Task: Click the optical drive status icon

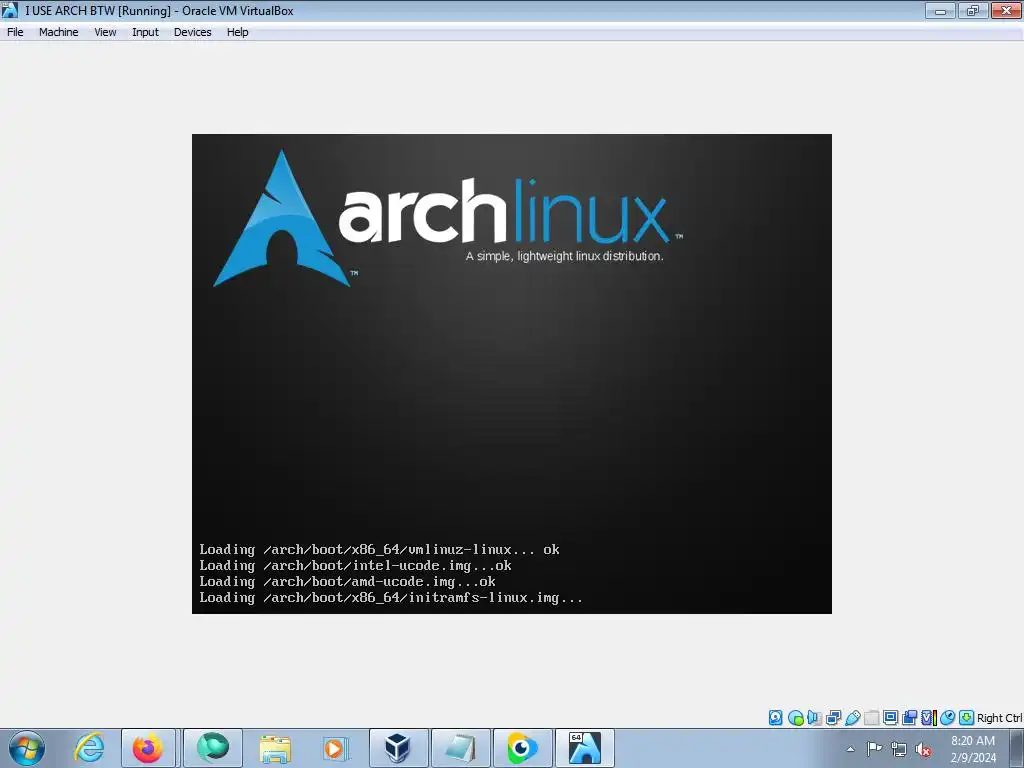Action: point(795,718)
